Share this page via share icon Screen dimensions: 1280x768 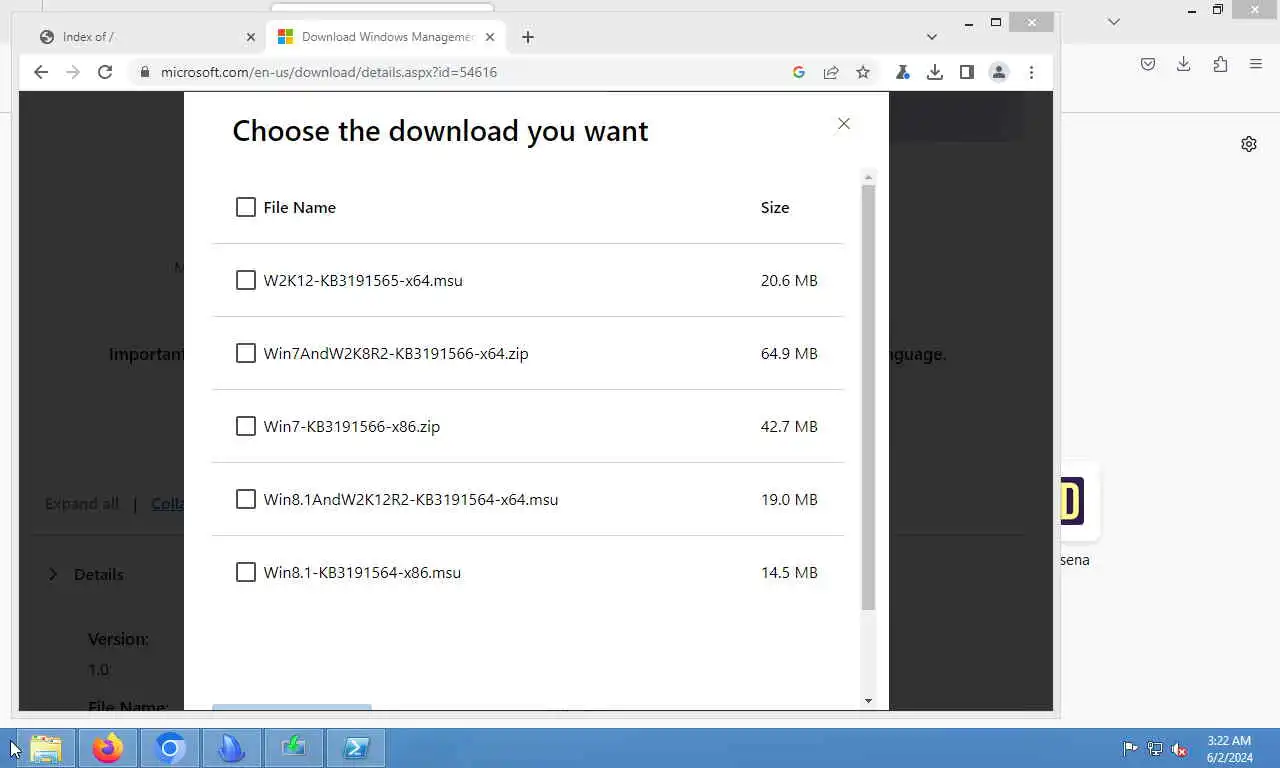831,72
